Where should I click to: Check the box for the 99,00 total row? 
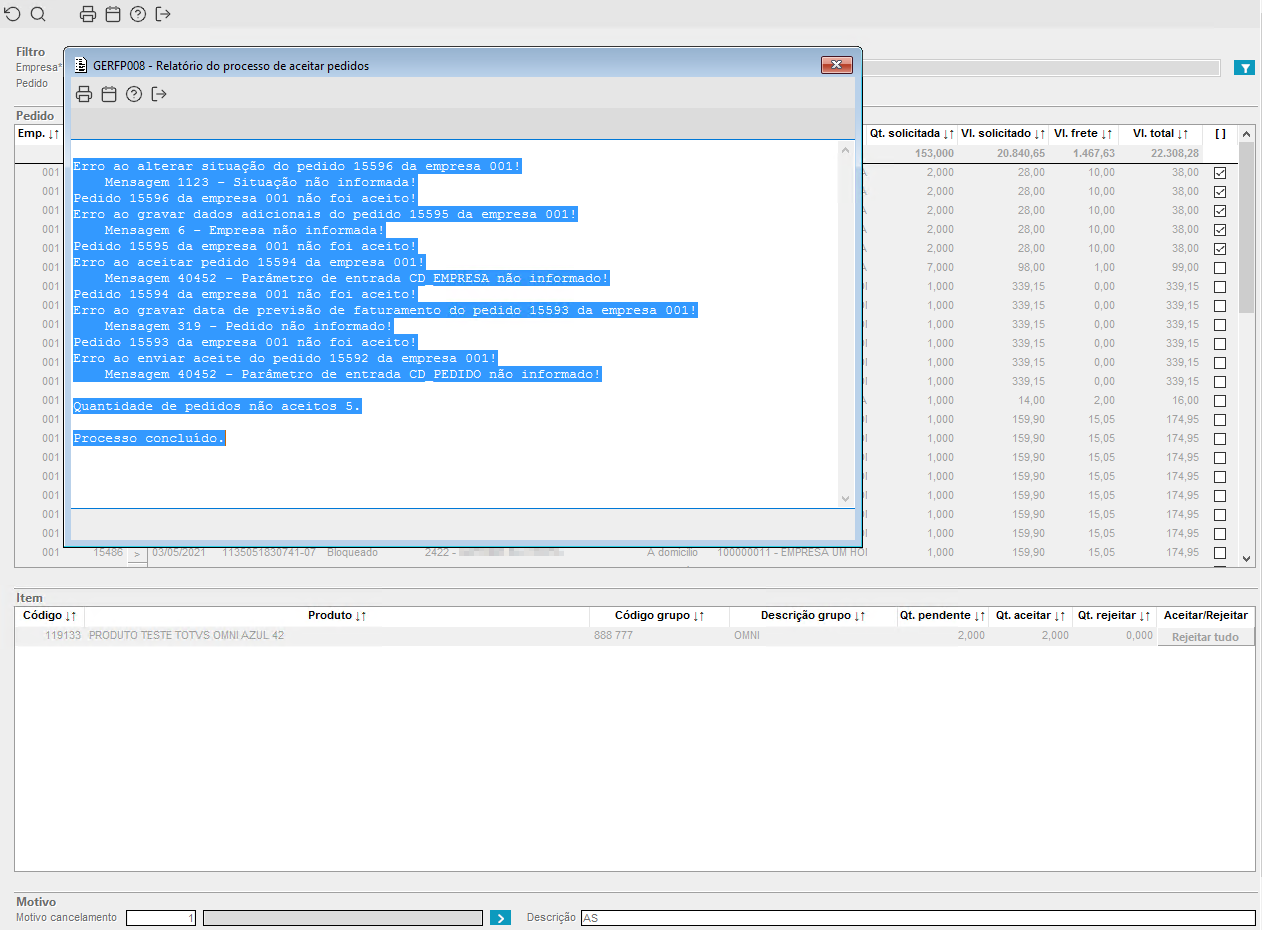pos(1220,268)
